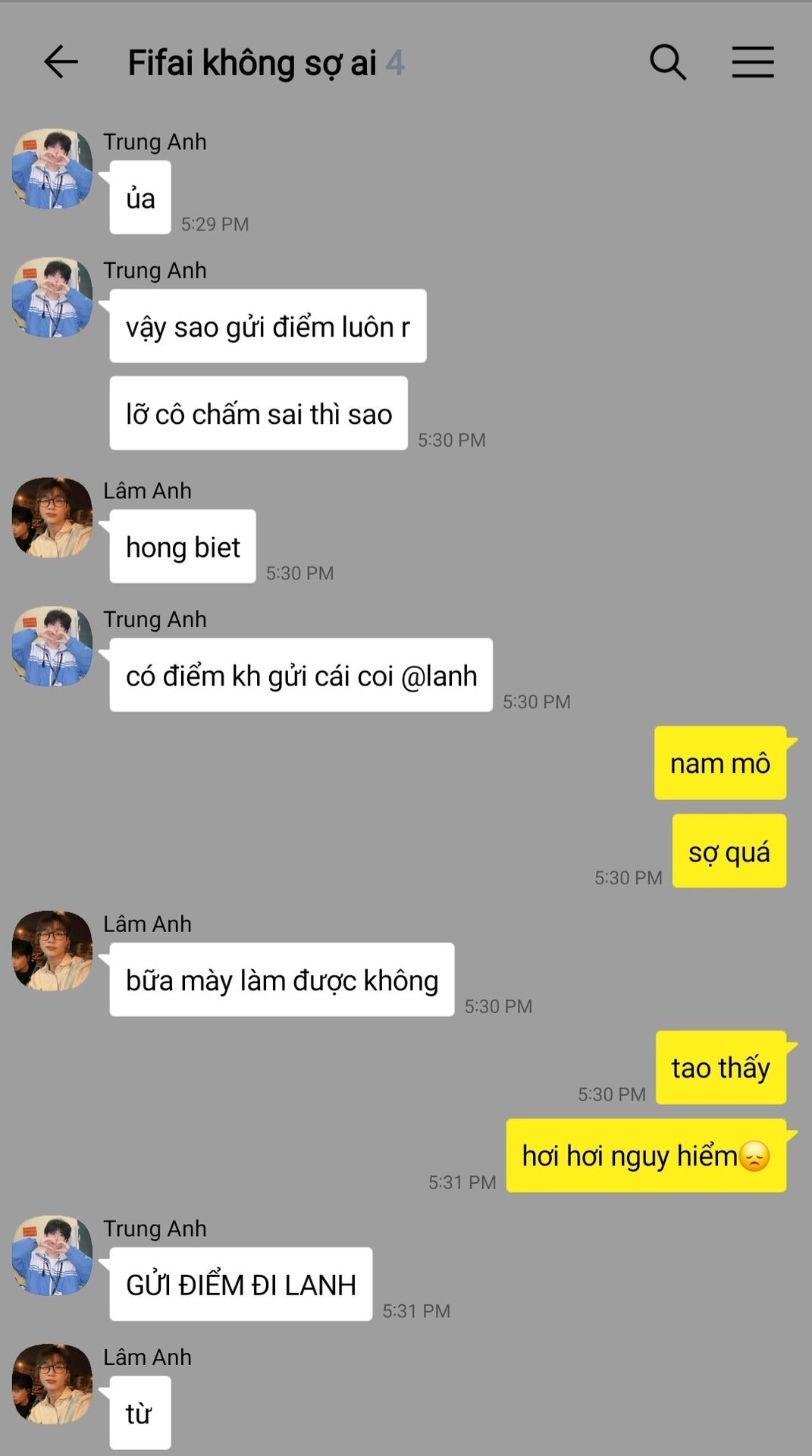This screenshot has width=812, height=1456.
Task: Tap Trung Anh's avatar beside "có điểm kh gửi"
Action: click(52, 646)
